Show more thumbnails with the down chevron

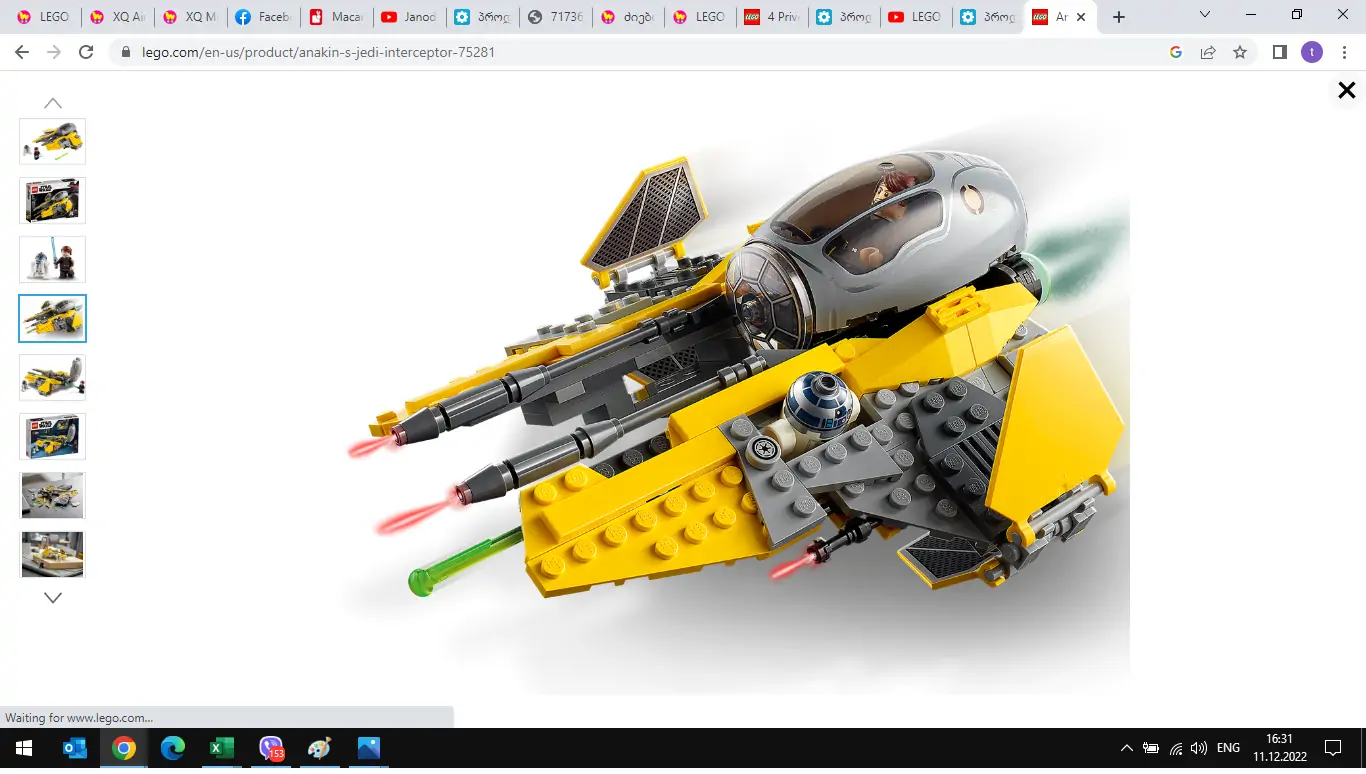[x=53, y=598]
